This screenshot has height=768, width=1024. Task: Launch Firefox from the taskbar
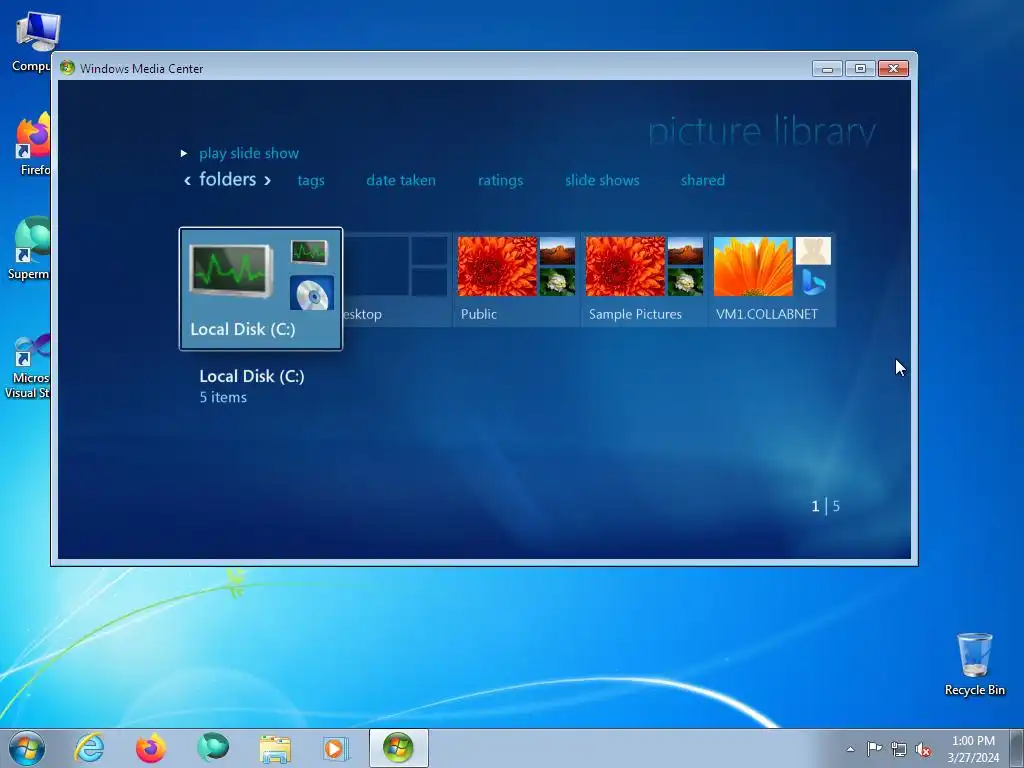pyautogui.click(x=151, y=748)
